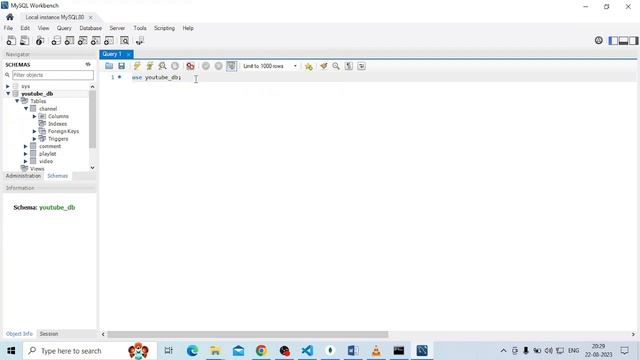Expand the Triggers node
Screen dimensions: 640x360
(x=35, y=139)
